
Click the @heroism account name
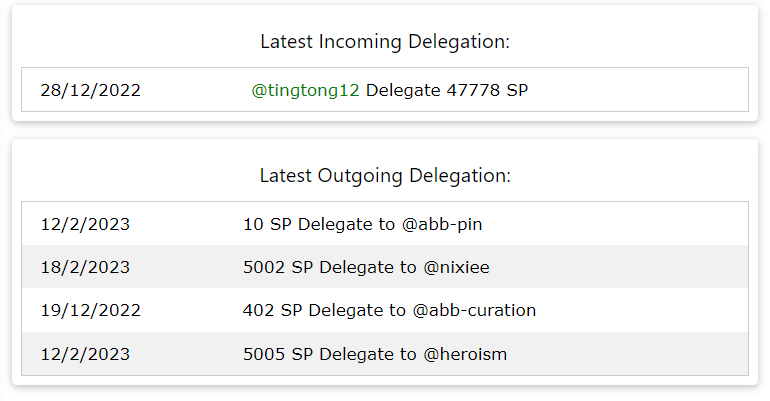click(457, 353)
